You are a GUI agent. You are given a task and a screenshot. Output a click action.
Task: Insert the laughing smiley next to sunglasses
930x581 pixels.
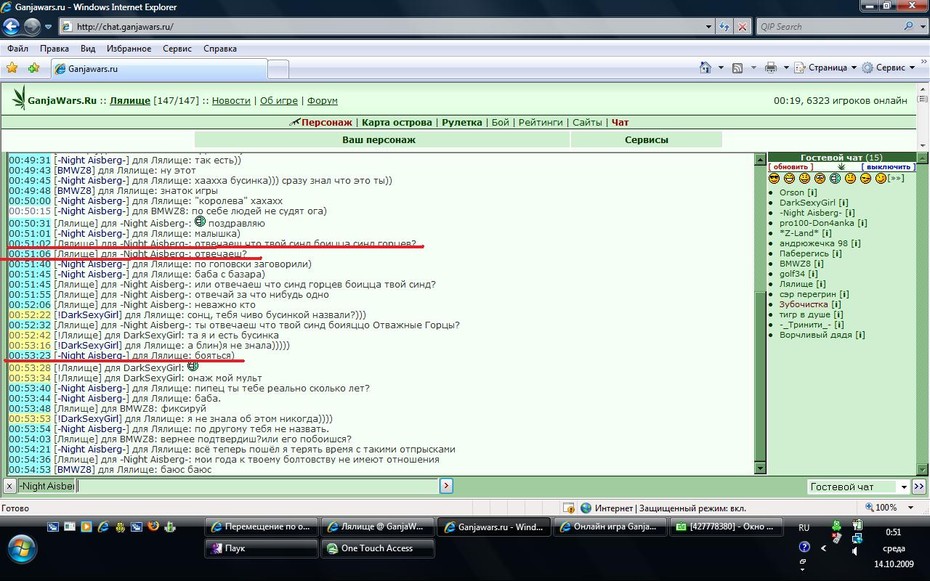789,178
